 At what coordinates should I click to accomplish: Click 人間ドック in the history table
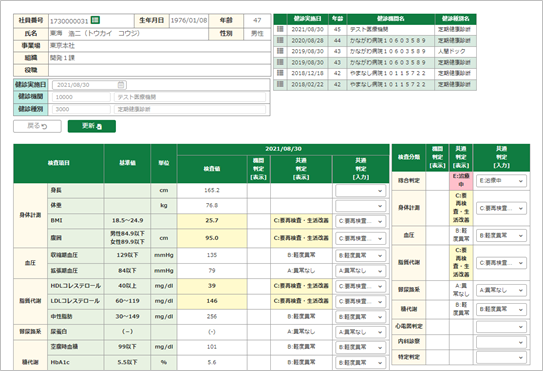tap(452, 52)
